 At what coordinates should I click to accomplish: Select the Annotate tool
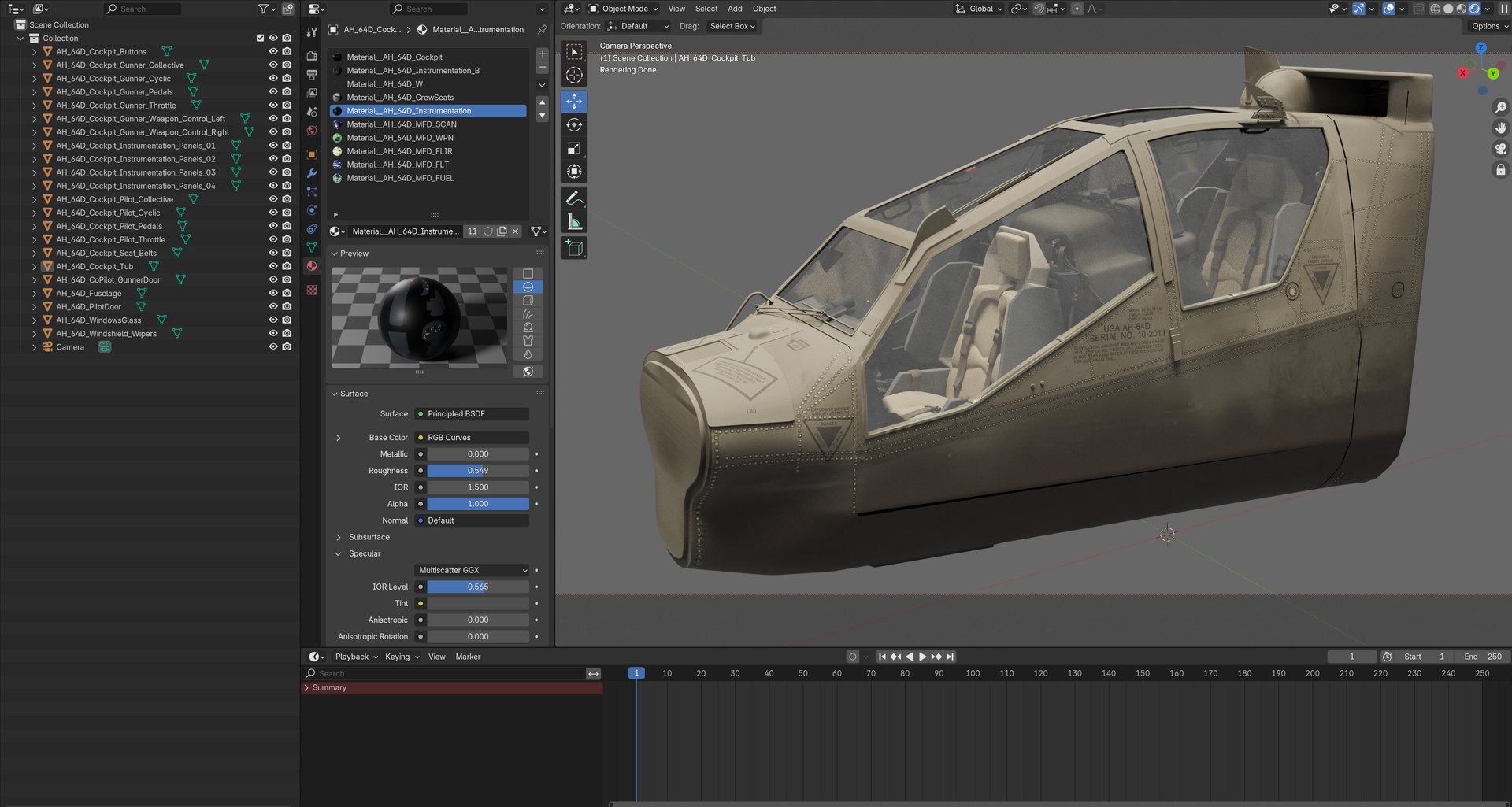(x=574, y=198)
